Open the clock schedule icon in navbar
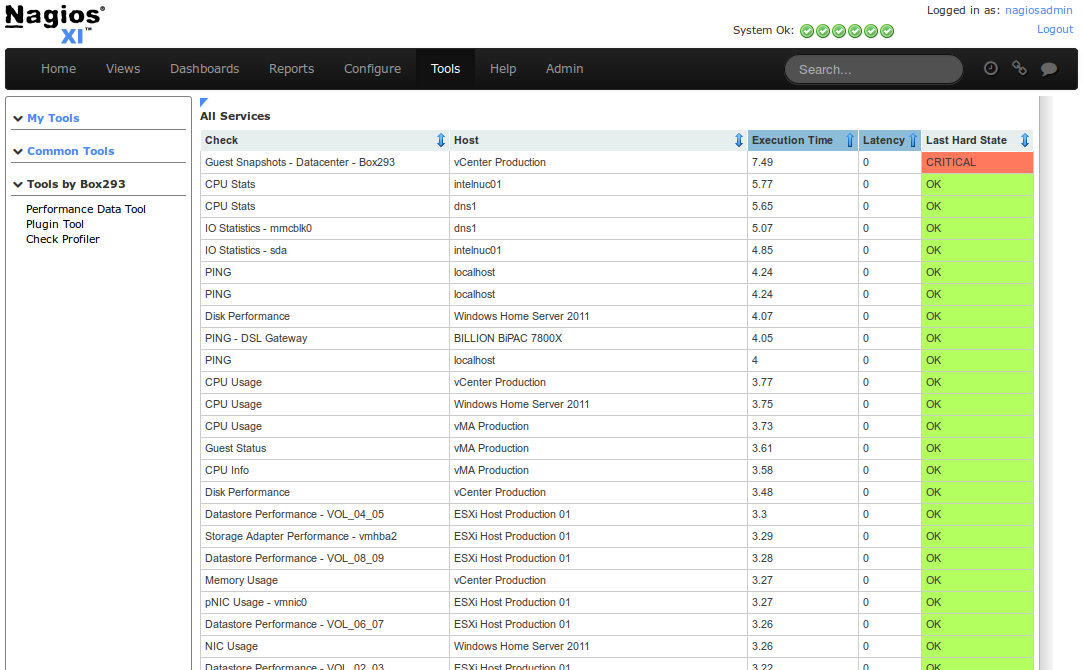This screenshot has width=1083, height=670. 990,68
